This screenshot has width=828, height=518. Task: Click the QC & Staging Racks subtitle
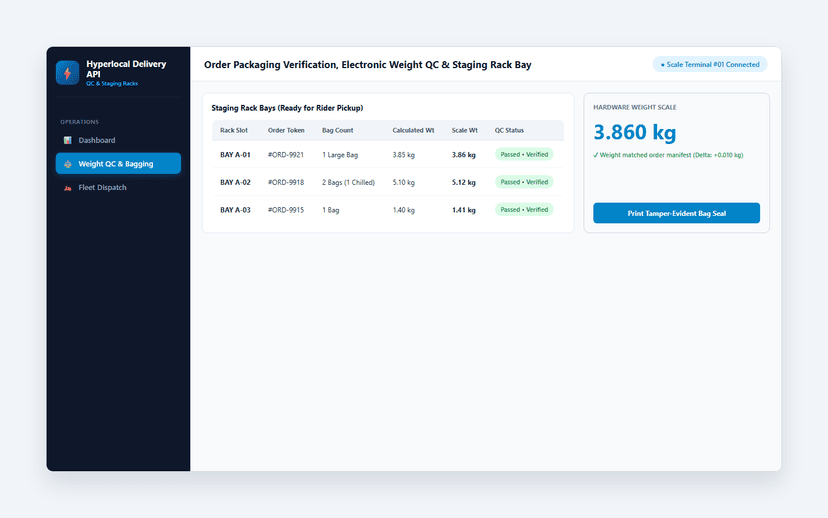tap(112, 83)
